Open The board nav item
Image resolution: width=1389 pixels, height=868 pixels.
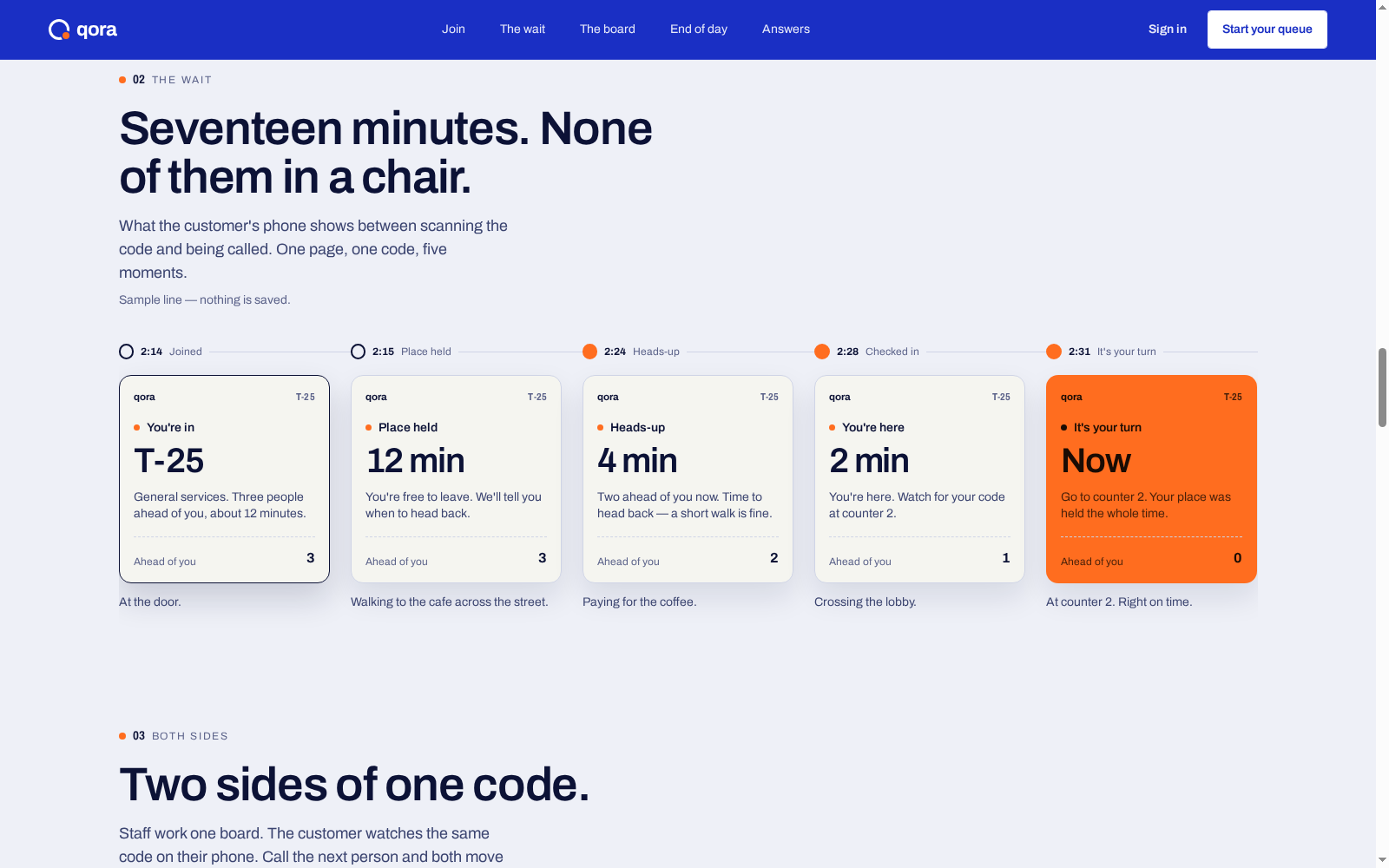click(x=608, y=30)
